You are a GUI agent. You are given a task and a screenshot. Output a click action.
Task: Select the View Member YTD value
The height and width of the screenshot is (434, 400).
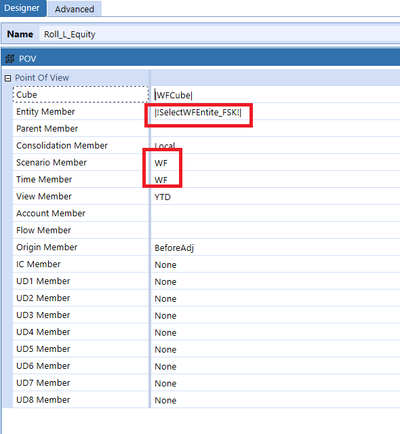[163, 197]
